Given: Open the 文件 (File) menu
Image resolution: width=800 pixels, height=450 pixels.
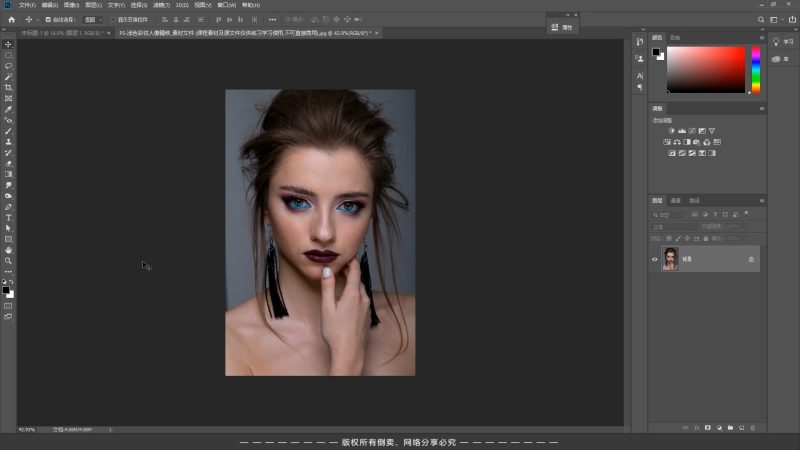Looking at the screenshot, I should click(x=27, y=5).
